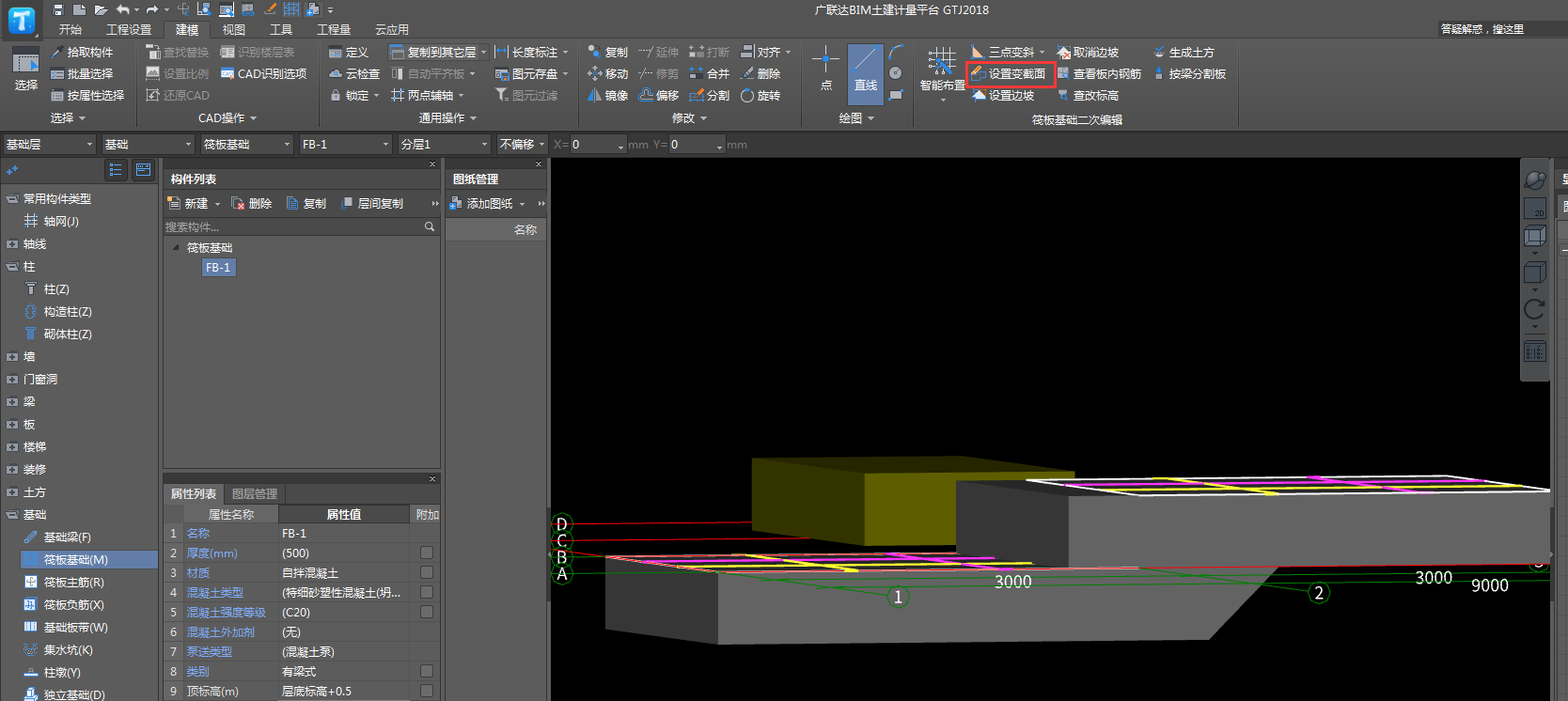Open the 不偏移 offset mode dropdown
Screen dimensions: 1568x701
(x=523, y=145)
